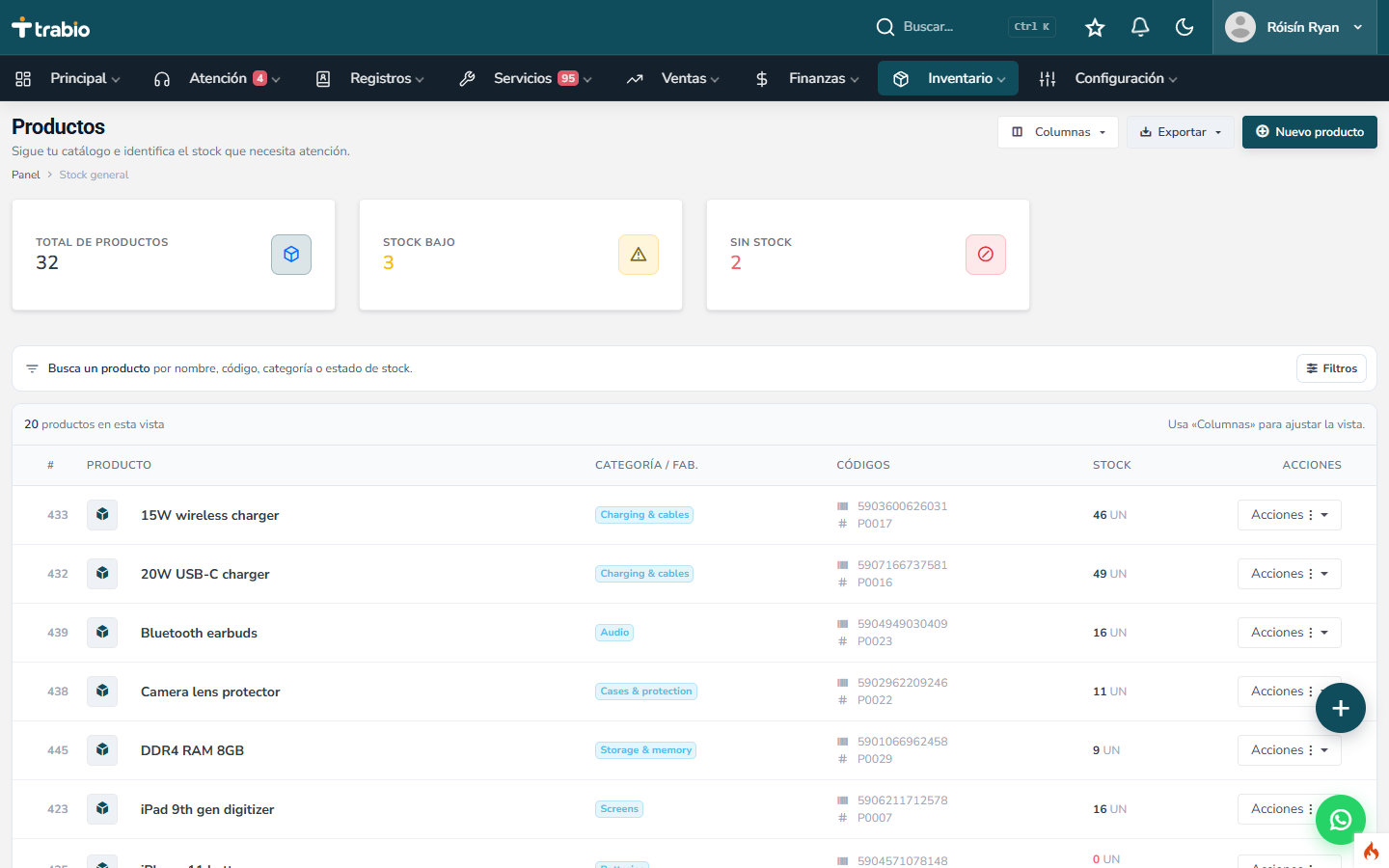The width and height of the screenshot is (1389, 868).
Task: Click the DDR4 RAM 8GB product icon
Action: (102, 750)
